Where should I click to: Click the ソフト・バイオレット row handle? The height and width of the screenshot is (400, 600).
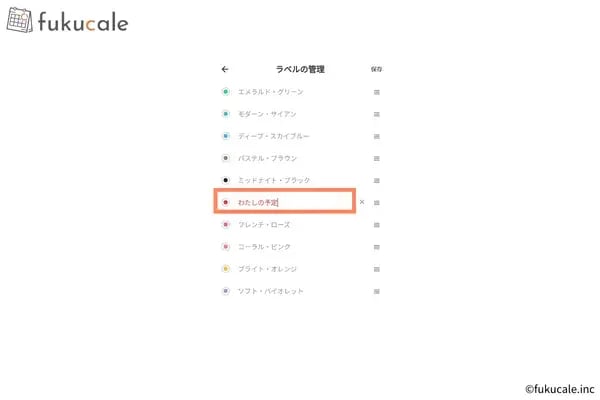click(377, 292)
